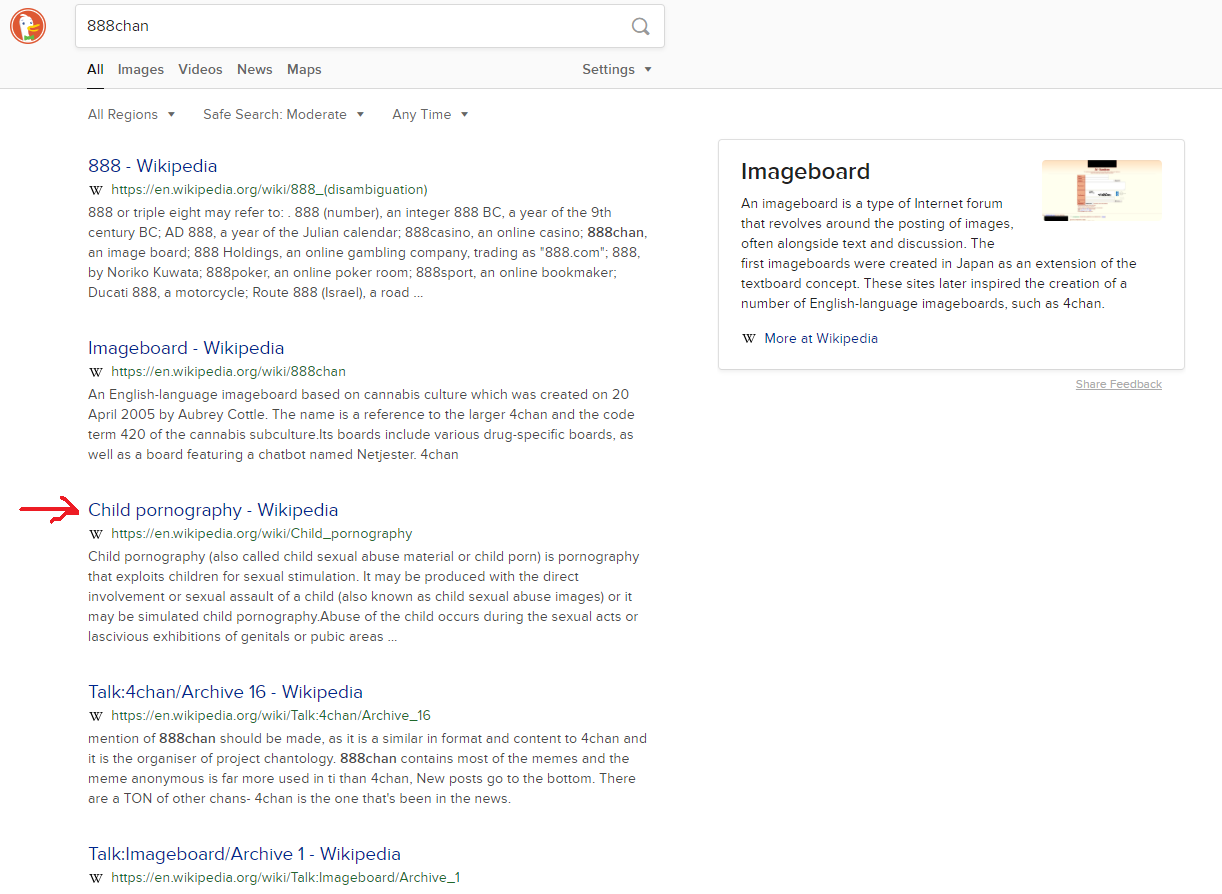Click the snippet starting 'An English-language imageboard based on cannabis'
This screenshot has width=1222, height=894.
361,425
